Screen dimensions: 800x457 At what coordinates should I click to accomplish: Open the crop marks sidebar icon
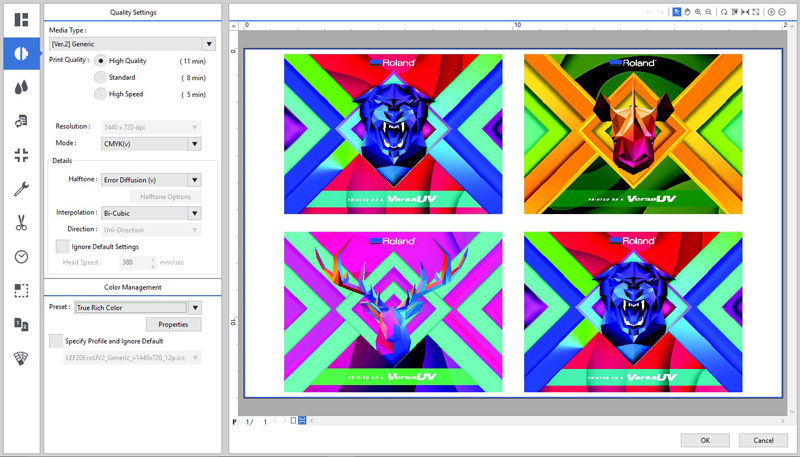(21, 155)
